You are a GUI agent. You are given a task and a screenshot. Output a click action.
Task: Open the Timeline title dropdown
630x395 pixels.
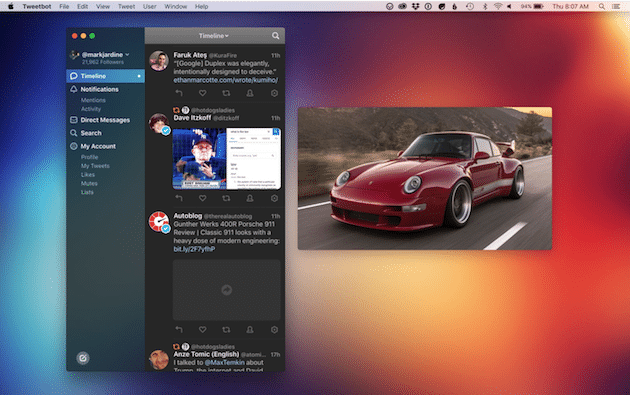(213, 36)
